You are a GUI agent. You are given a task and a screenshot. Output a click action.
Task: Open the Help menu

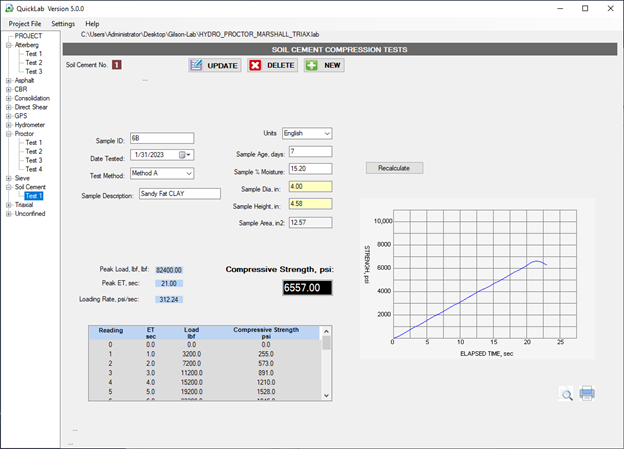click(x=92, y=24)
